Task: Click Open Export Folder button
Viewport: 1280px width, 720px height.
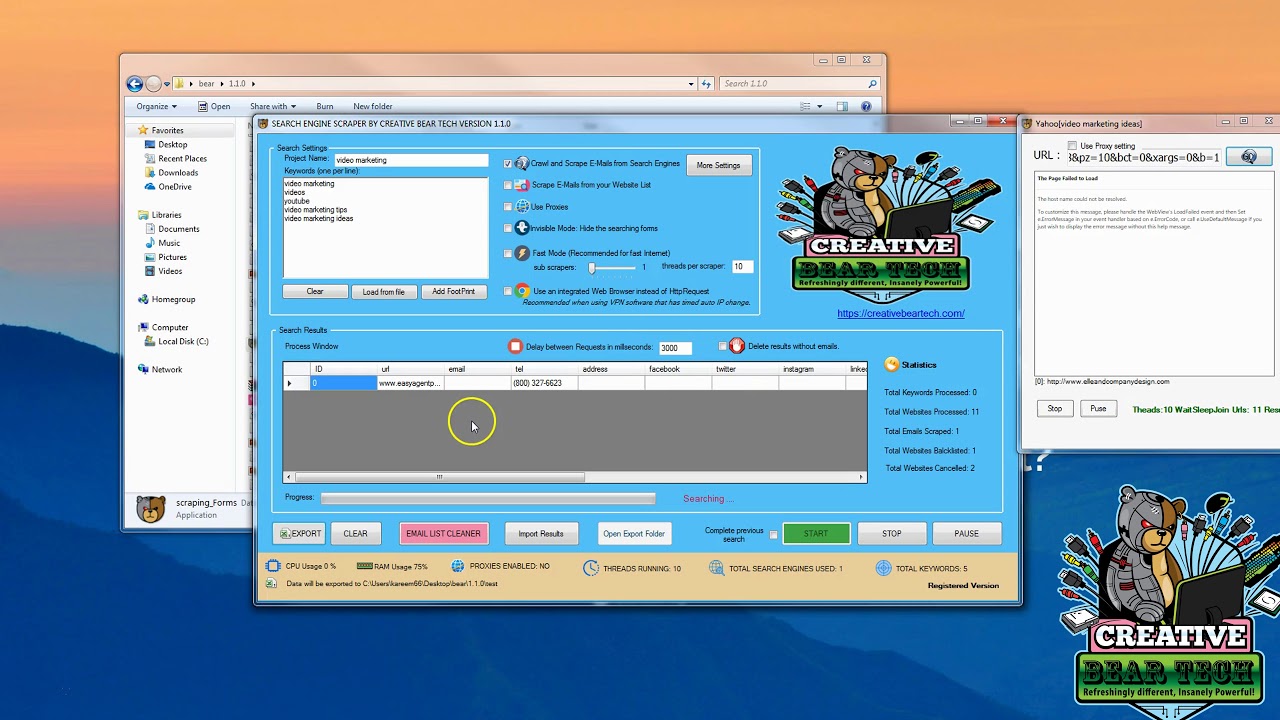Action: tap(634, 534)
